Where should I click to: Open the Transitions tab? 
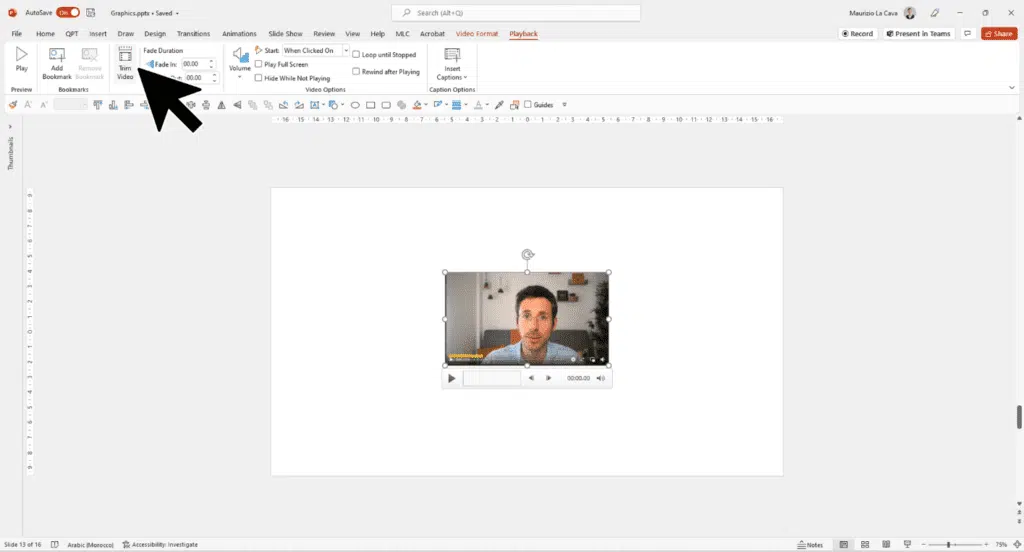[193, 34]
